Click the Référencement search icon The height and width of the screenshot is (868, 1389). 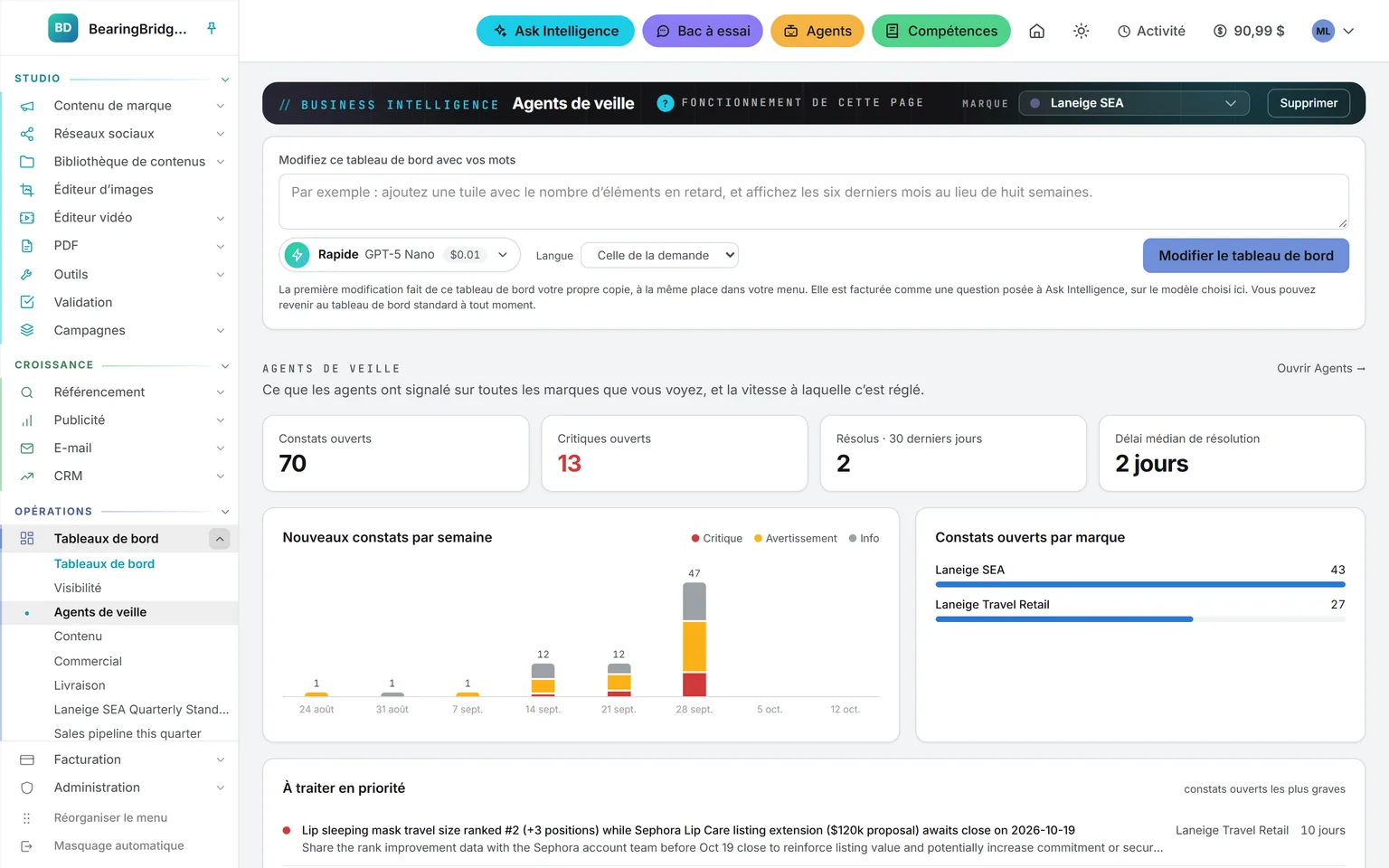(x=27, y=392)
